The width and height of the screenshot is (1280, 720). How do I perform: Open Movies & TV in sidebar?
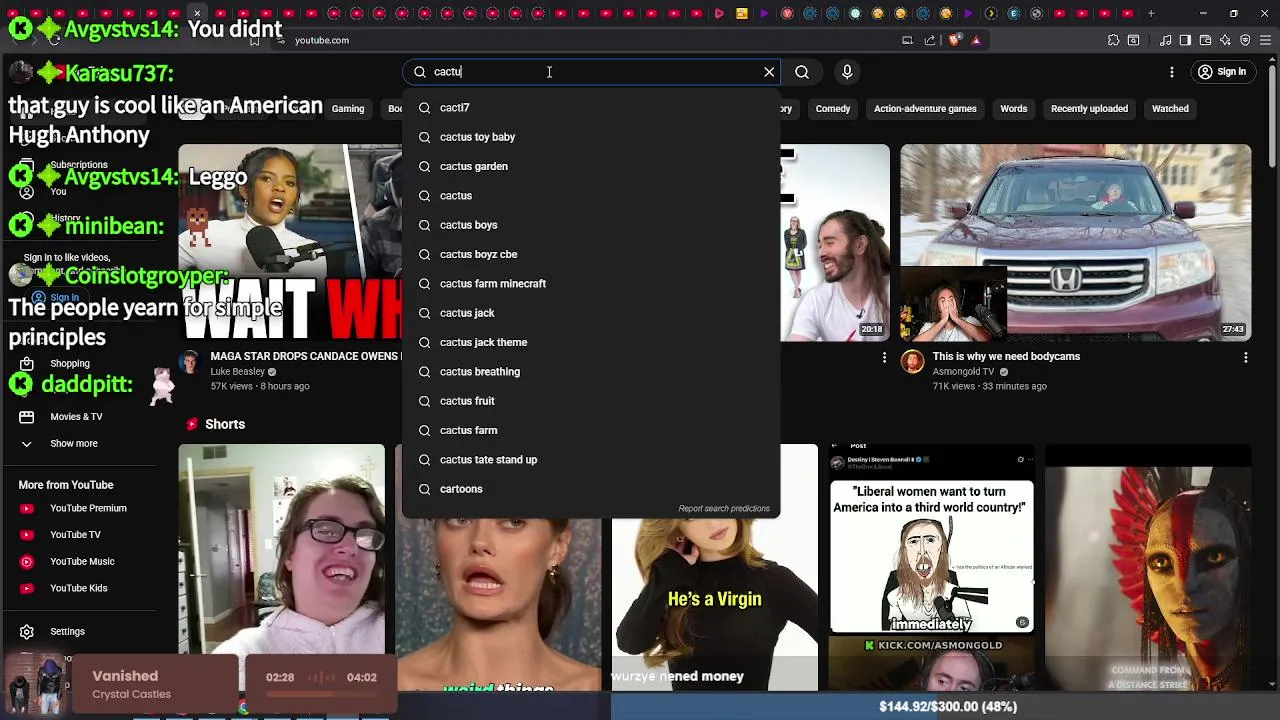[76, 417]
